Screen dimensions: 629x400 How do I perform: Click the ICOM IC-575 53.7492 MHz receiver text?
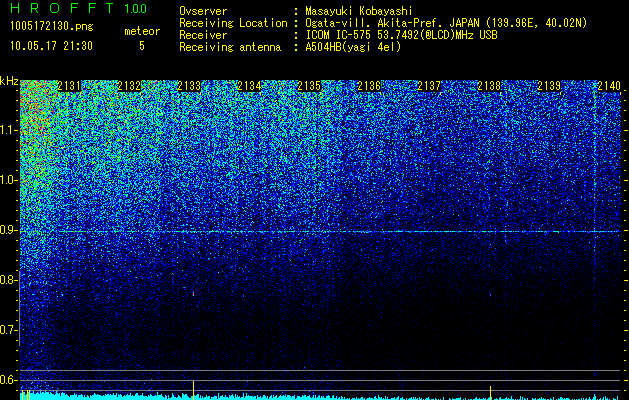click(401, 35)
